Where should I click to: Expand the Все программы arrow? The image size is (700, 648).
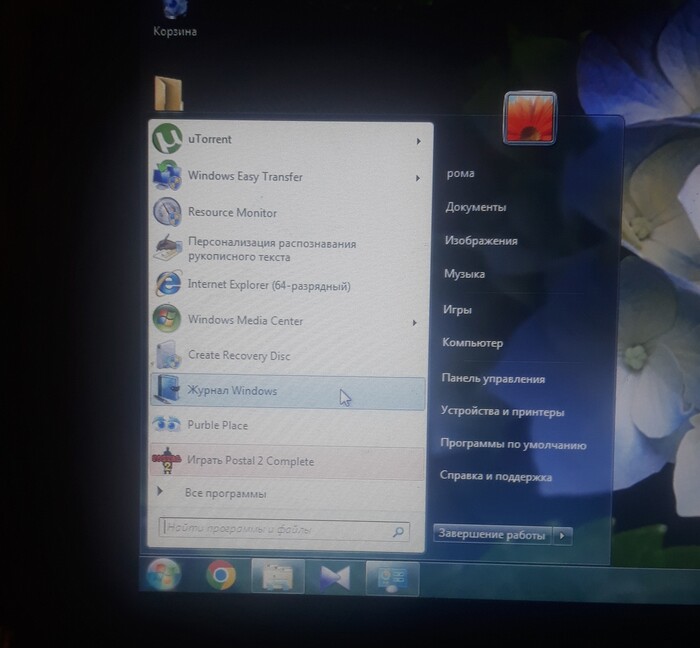coord(160,492)
